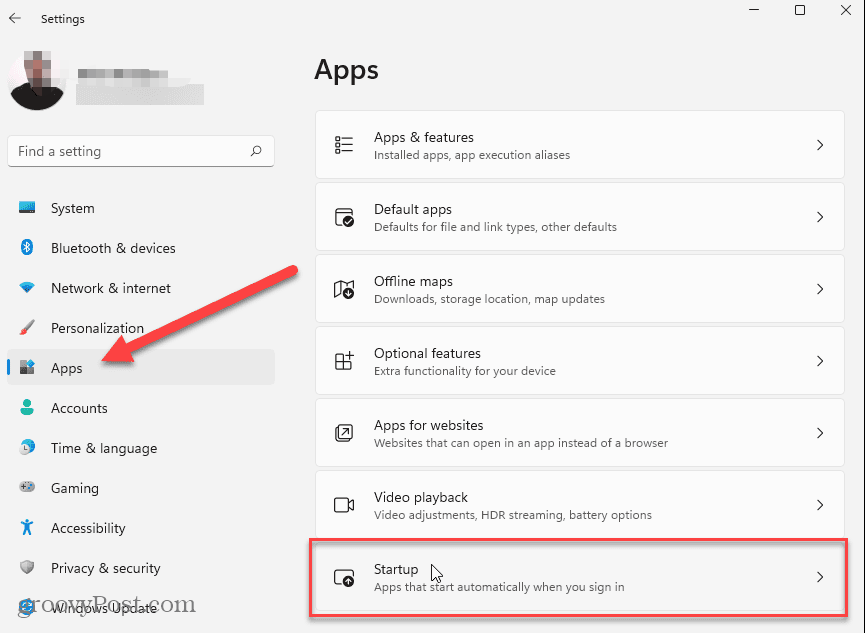Viewport: 865px width, 633px height.
Task: Click the Offline maps icon
Action: 344,289
